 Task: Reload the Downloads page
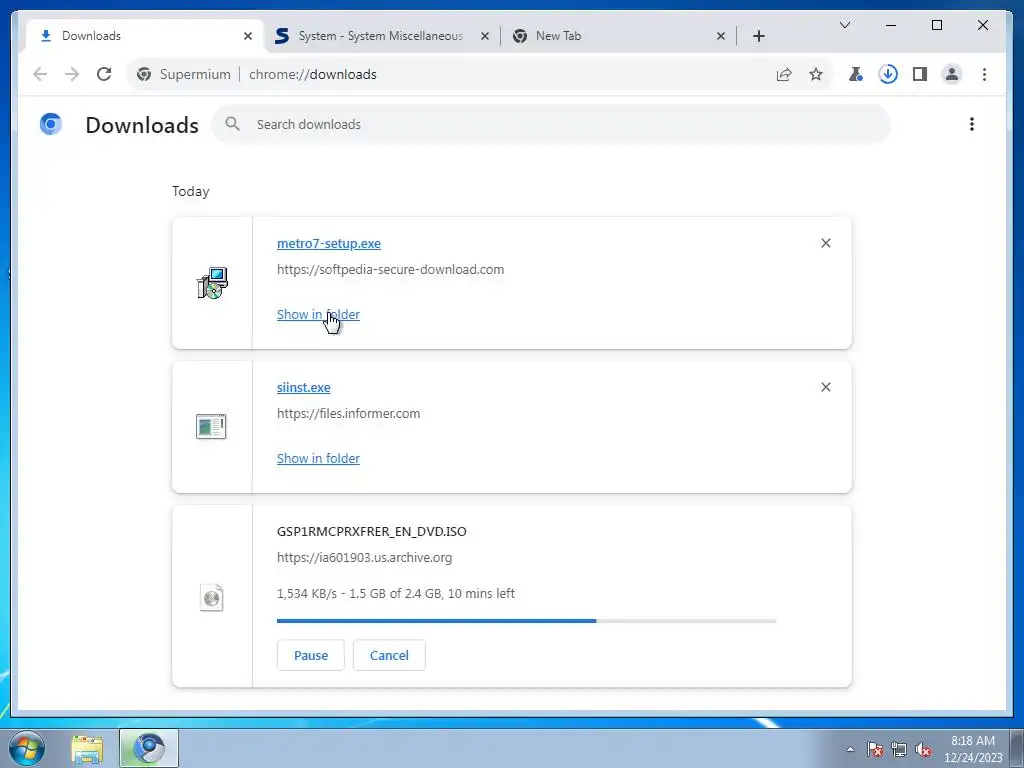point(104,74)
